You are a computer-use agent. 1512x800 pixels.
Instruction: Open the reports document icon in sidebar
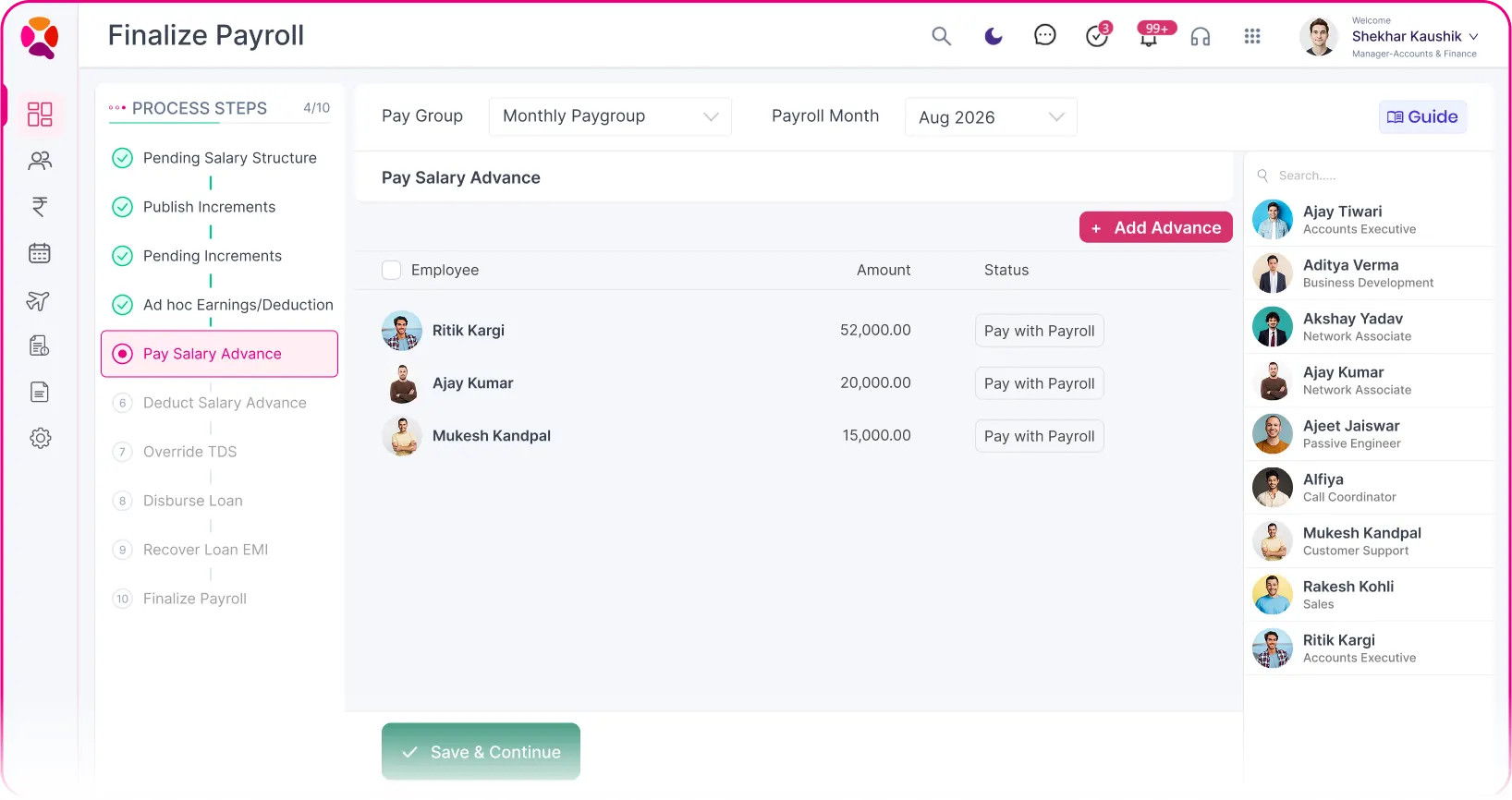pyautogui.click(x=40, y=392)
